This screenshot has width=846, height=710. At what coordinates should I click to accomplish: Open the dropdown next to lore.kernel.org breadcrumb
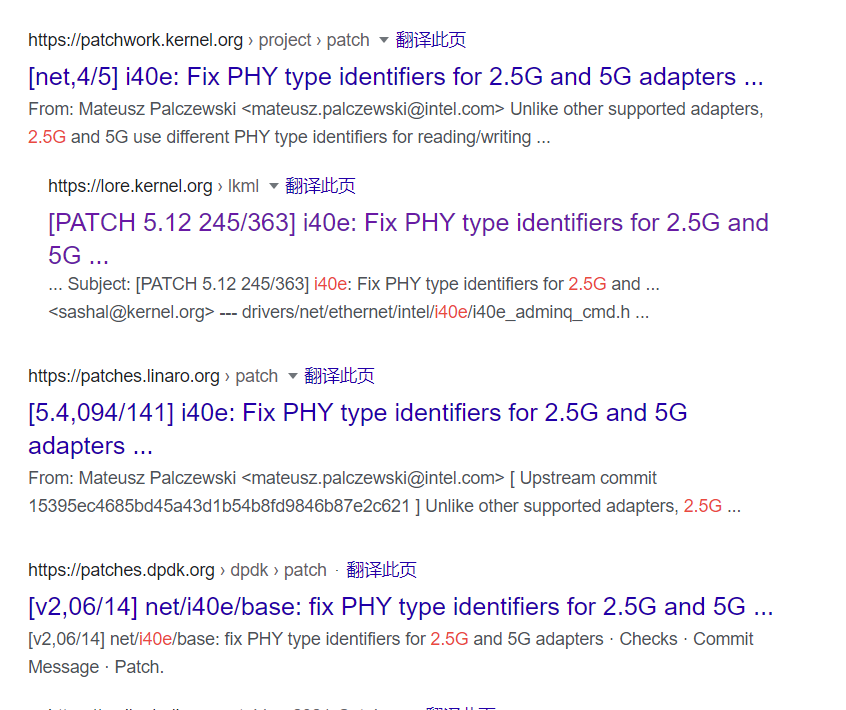[x=273, y=186]
